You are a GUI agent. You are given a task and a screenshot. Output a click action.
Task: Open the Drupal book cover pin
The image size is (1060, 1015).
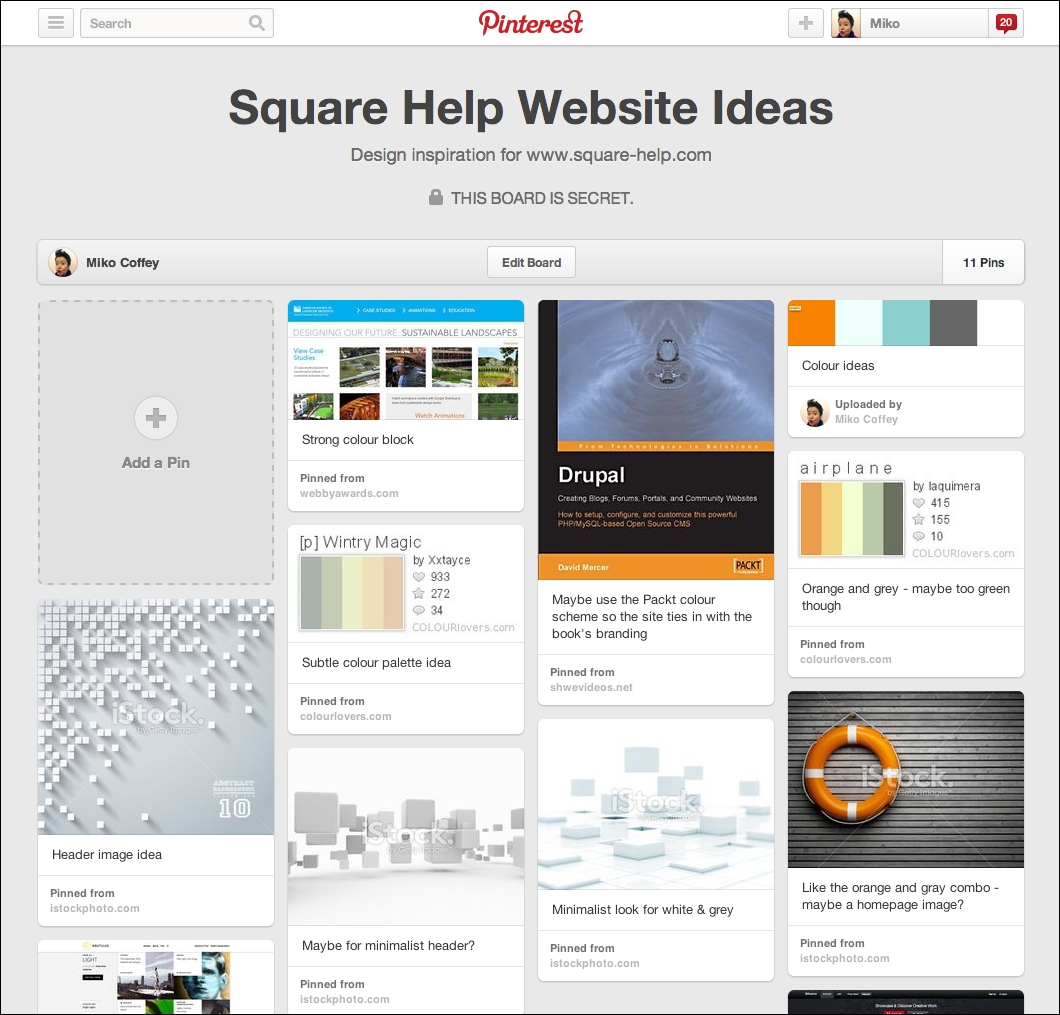click(656, 440)
